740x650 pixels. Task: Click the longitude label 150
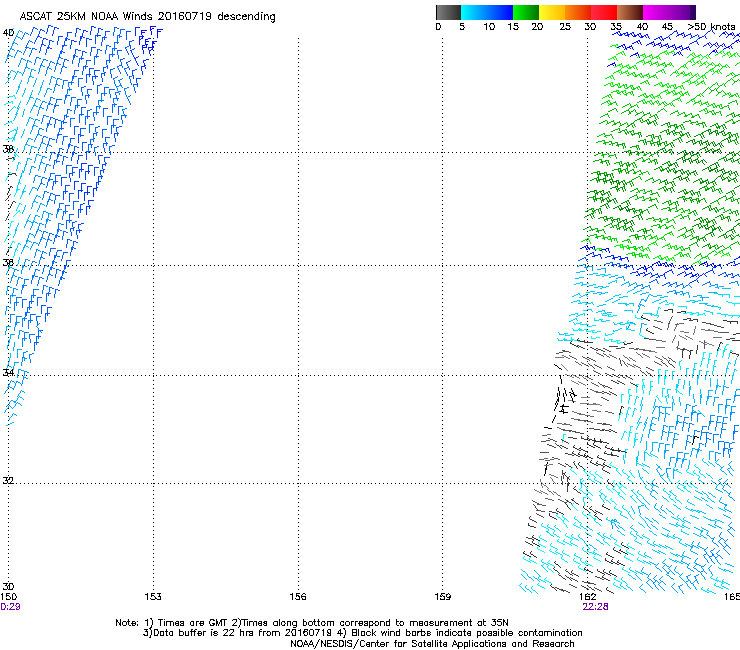tap(8, 597)
